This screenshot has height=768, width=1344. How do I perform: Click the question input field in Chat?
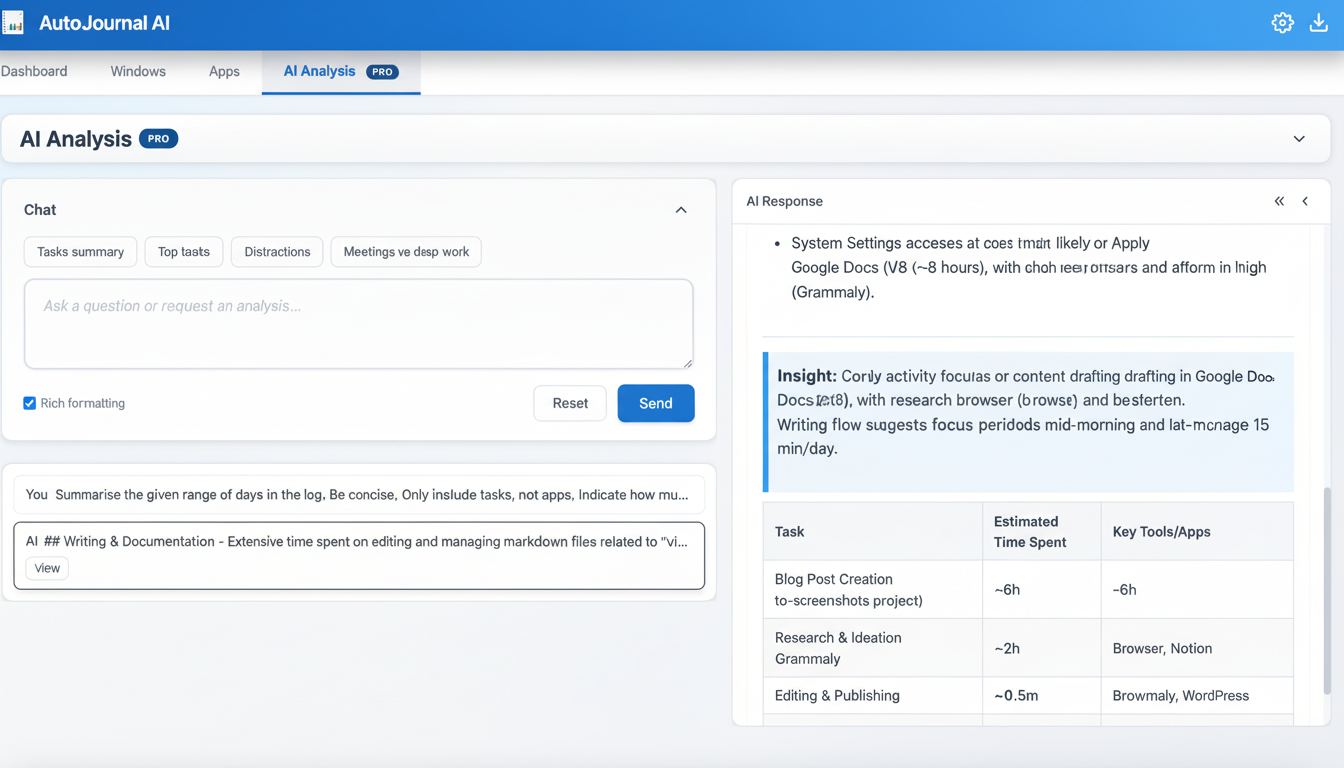point(359,323)
